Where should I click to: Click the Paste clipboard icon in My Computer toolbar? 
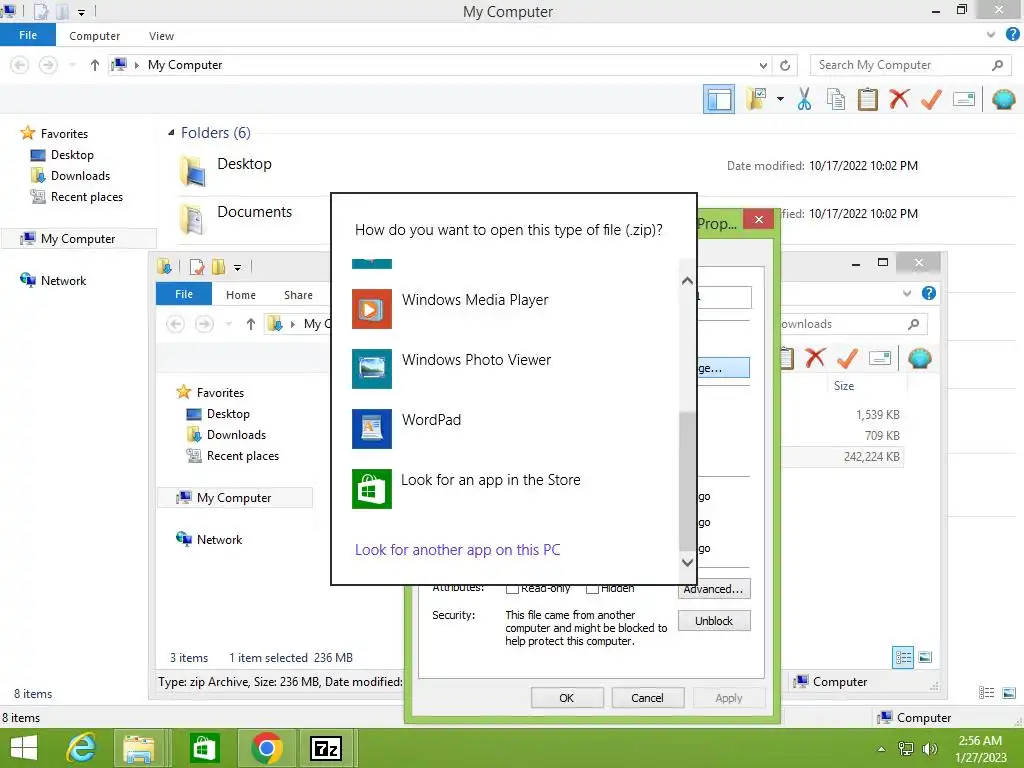pyautogui.click(x=867, y=99)
